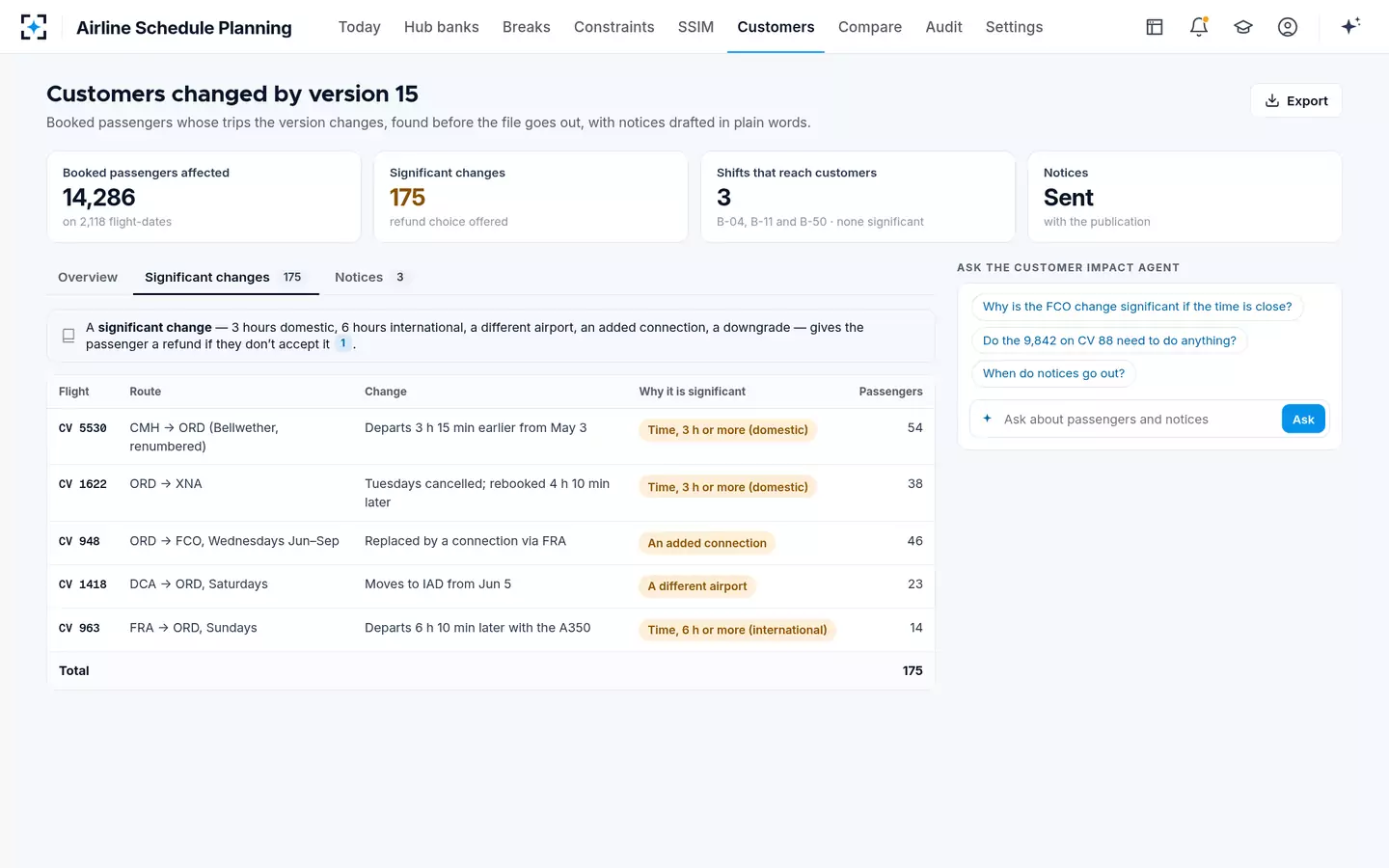This screenshot has height=868, width=1389.
Task: Click the A different airport tag
Action: pos(697,586)
